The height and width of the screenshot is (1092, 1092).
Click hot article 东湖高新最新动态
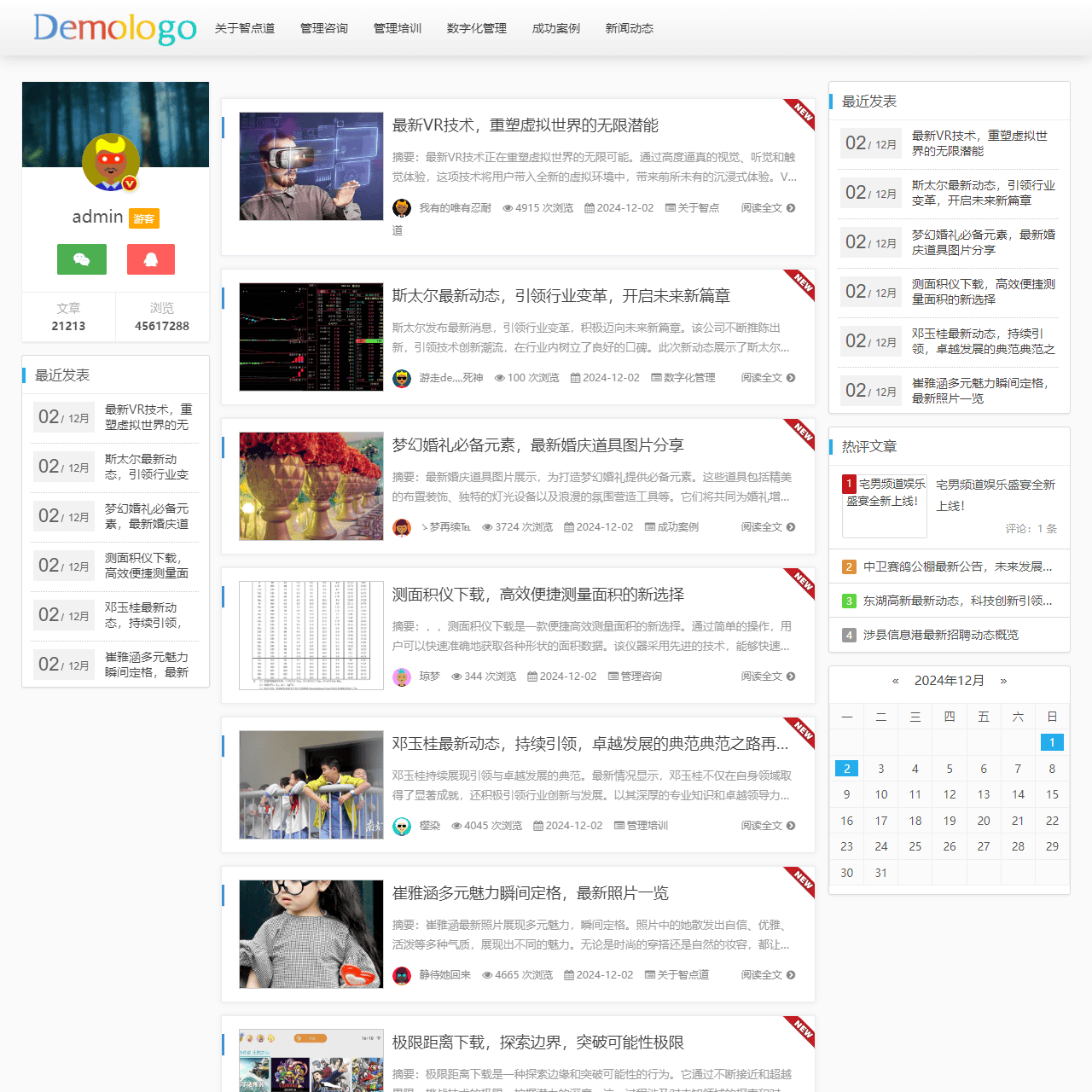coord(957,601)
